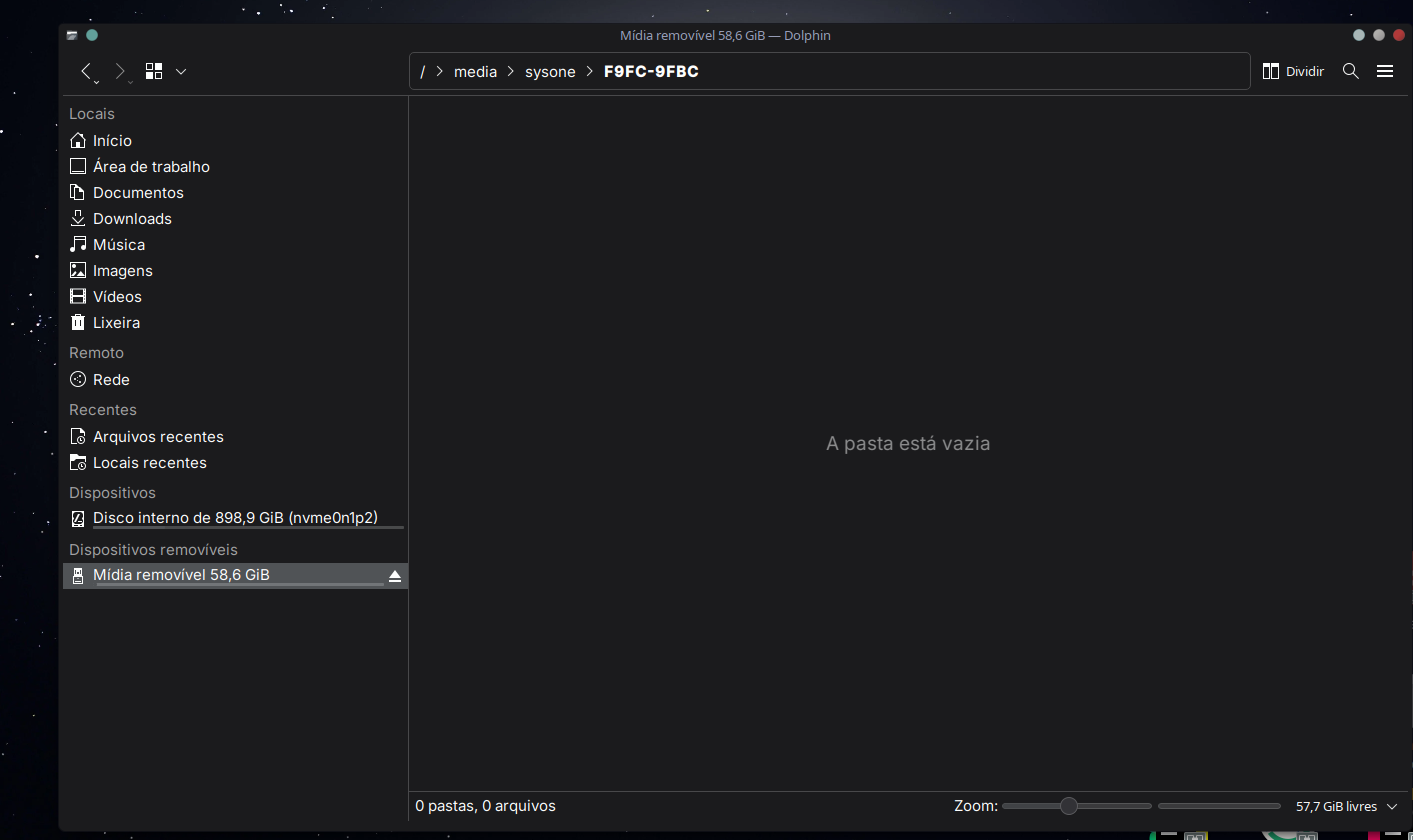
Task: Click the F9FC-9FBC current folder breadcrumb
Action: 651,72
